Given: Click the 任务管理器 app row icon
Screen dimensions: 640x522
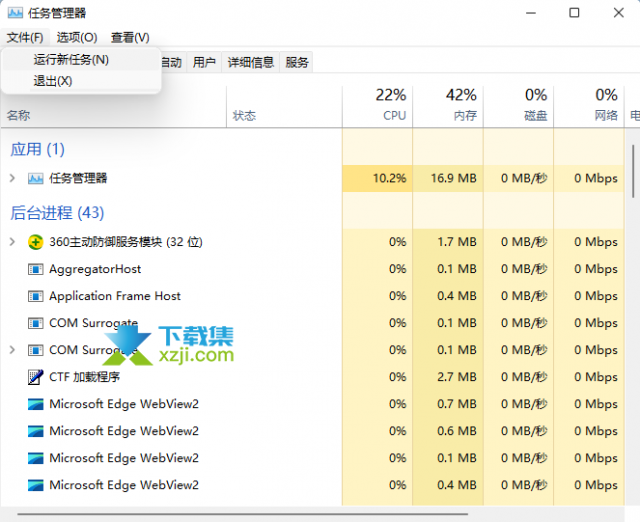Looking at the screenshot, I should tap(36, 178).
